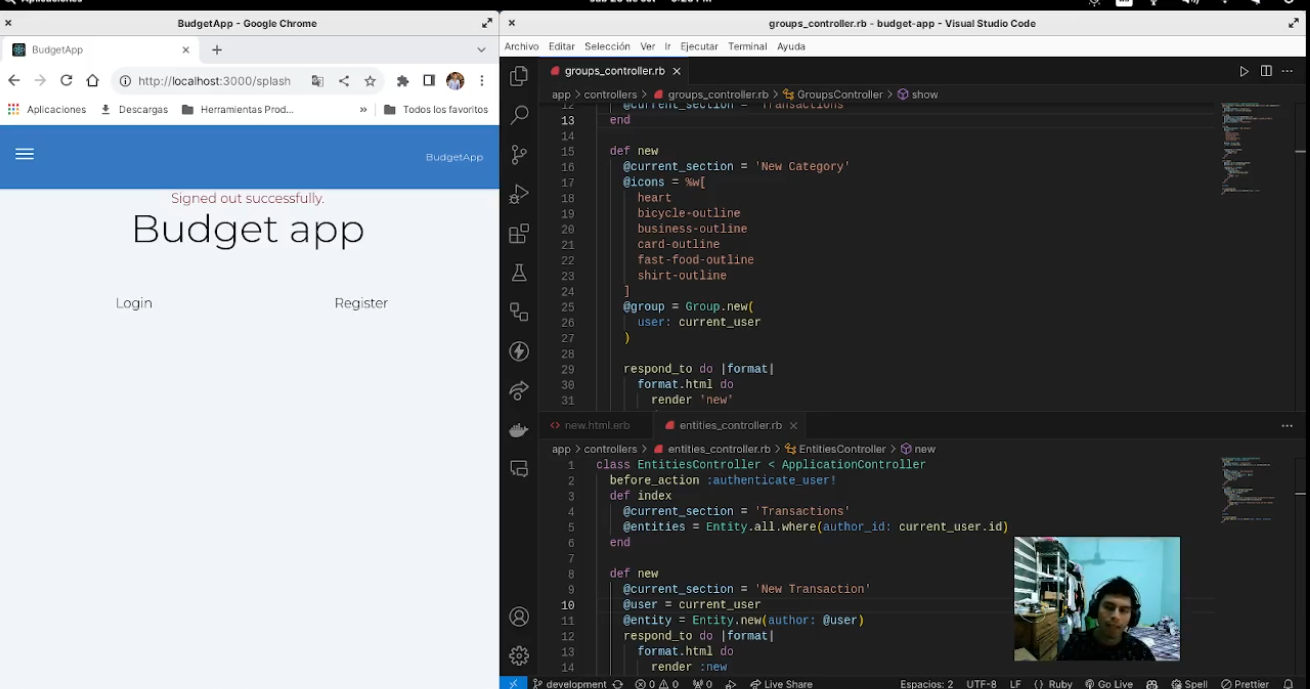The height and width of the screenshot is (689, 1310).
Task: Toggle the Chrome side panel
Action: [429, 81]
